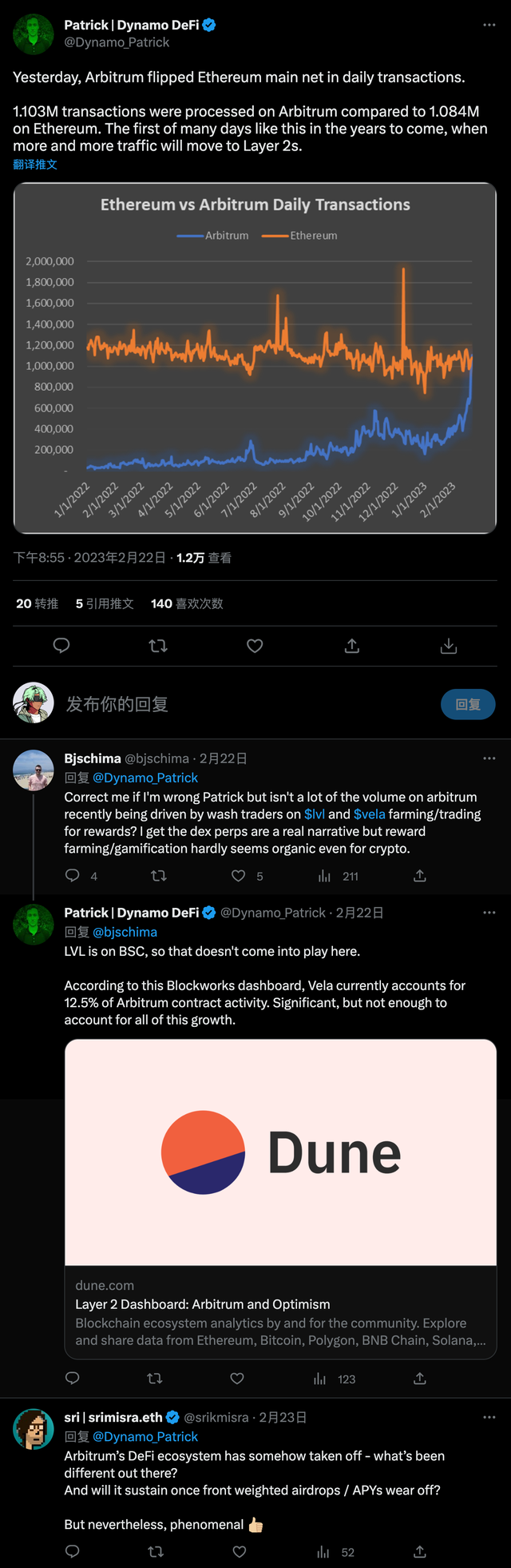This screenshot has width=511, height=1568.
Task: Share the main tweet via share icon
Action: coord(352,646)
